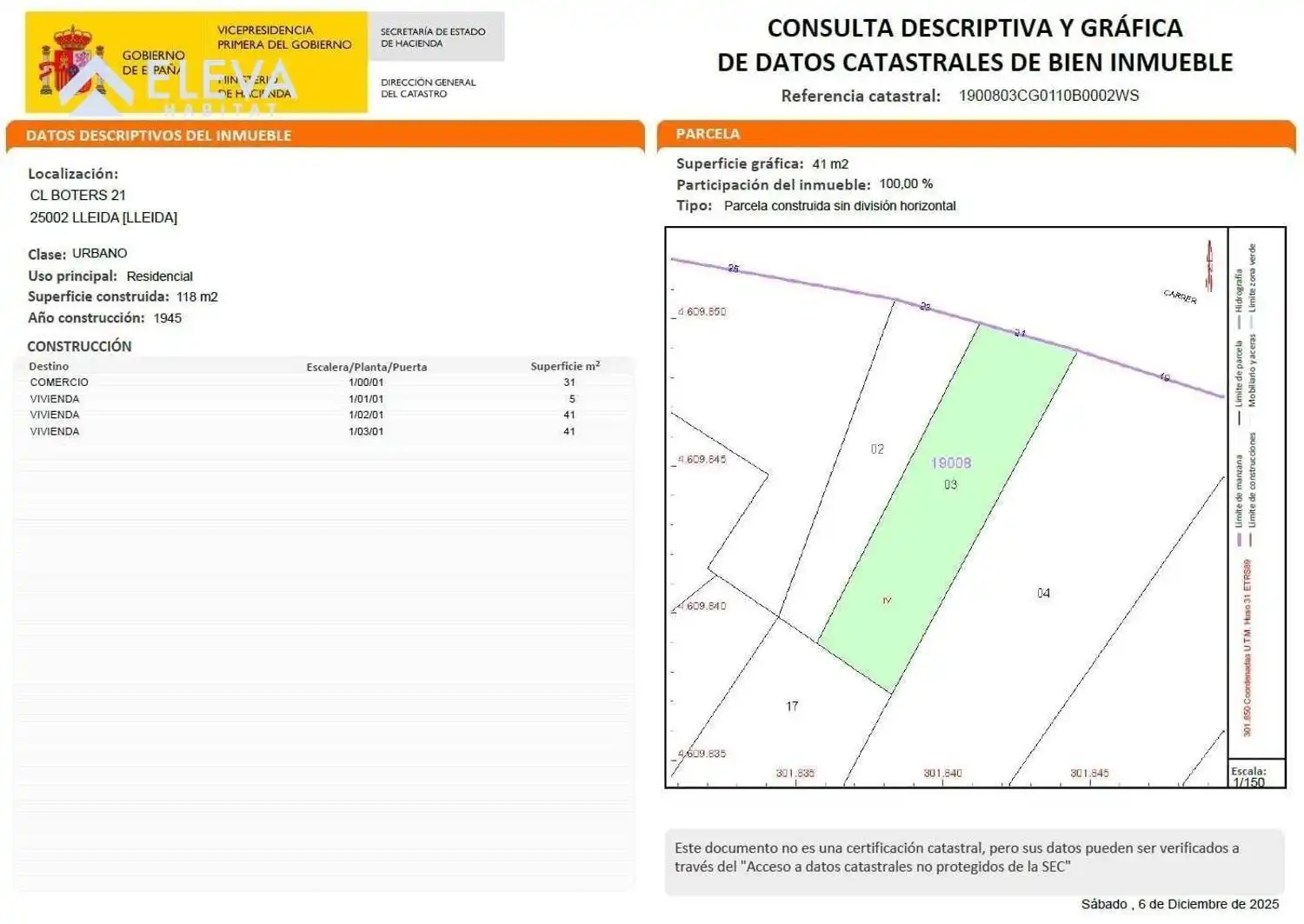Select built surface value "118 m2"
Viewport: 1304px width, 924px height.
click(197, 296)
